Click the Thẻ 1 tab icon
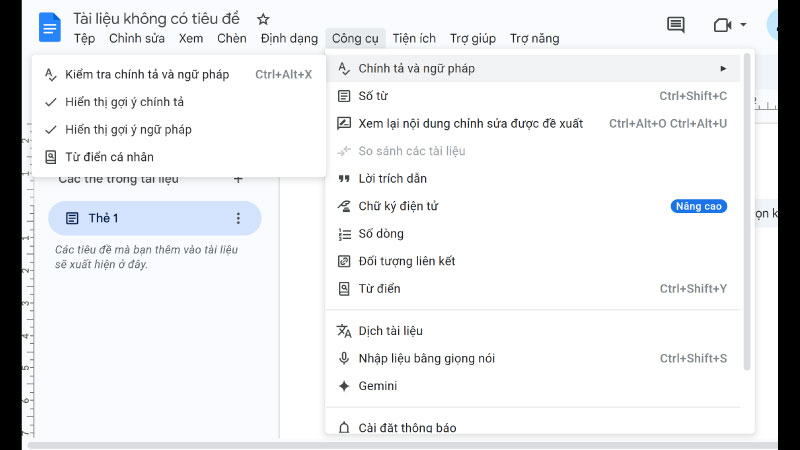Screen dimensions: 800x450 click(x=72, y=218)
